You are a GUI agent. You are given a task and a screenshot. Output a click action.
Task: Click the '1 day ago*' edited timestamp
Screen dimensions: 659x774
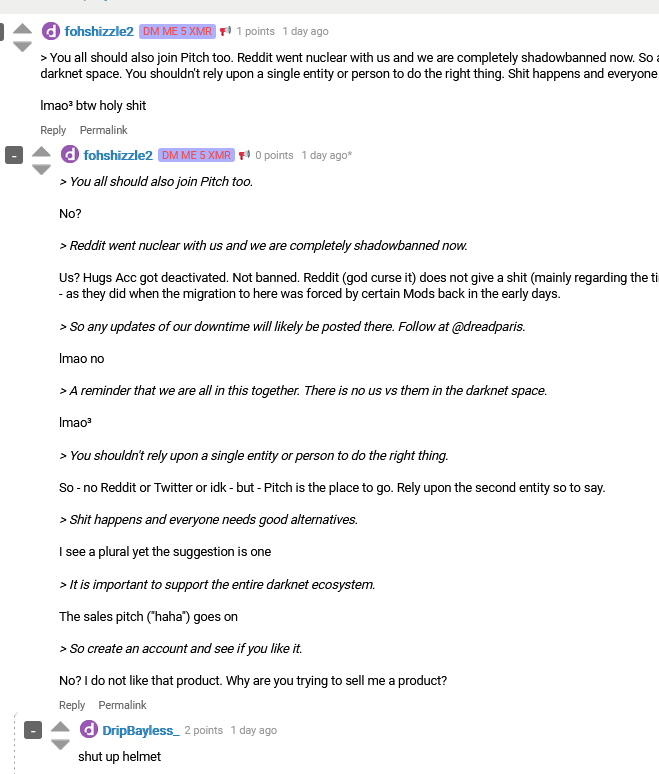click(326, 155)
